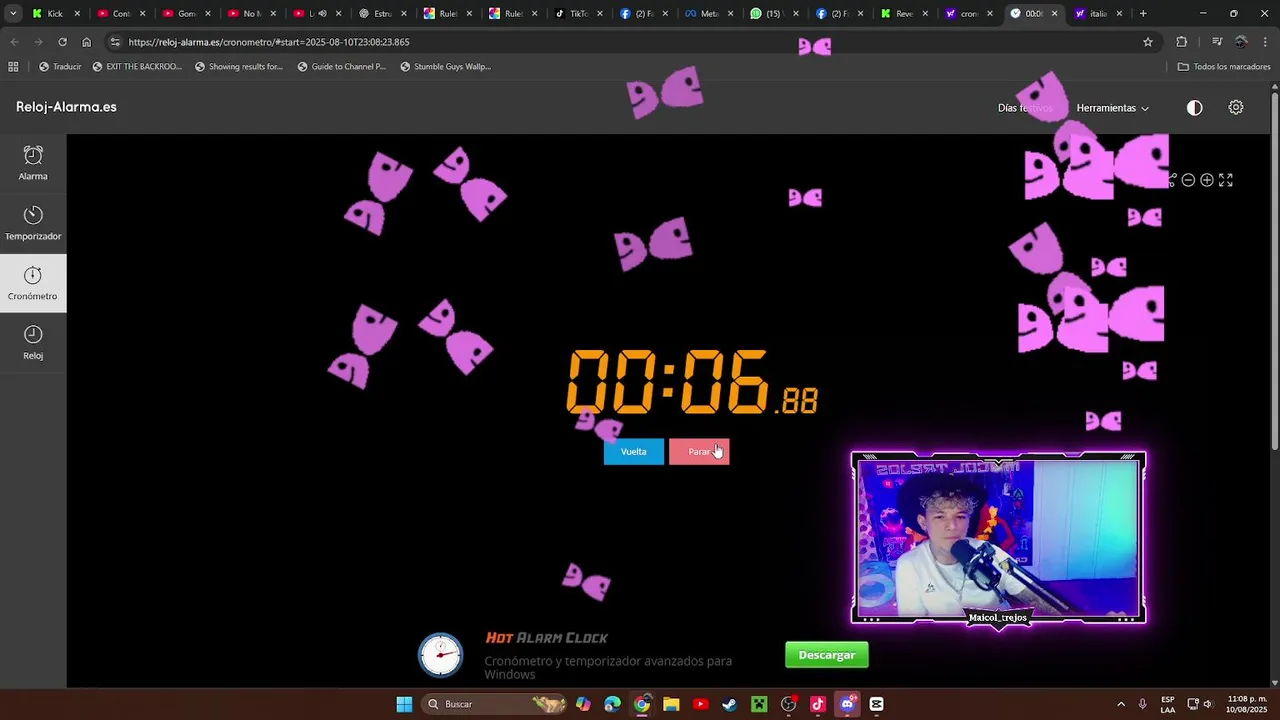The height and width of the screenshot is (720, 1280).
Task: Open Discord from the taskbar
Action: pos(847,704)
